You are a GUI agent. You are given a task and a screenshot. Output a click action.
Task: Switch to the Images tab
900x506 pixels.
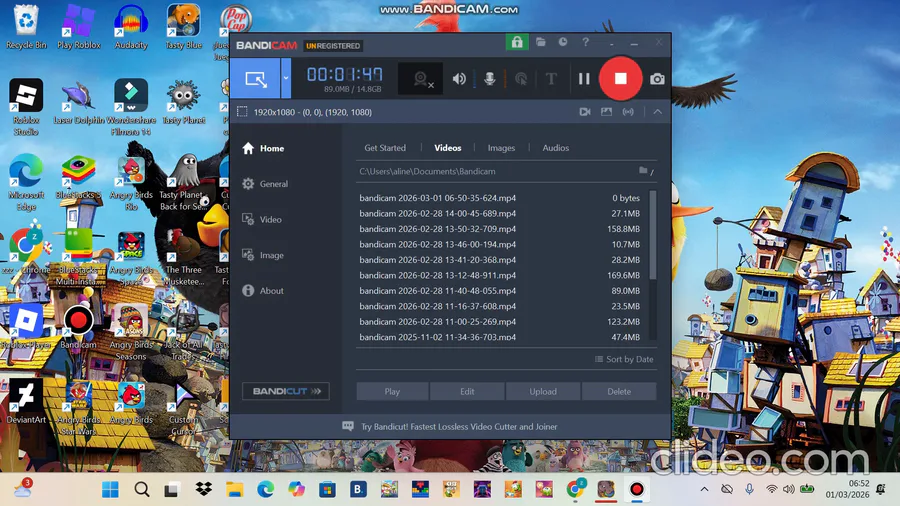coord(501,147)
